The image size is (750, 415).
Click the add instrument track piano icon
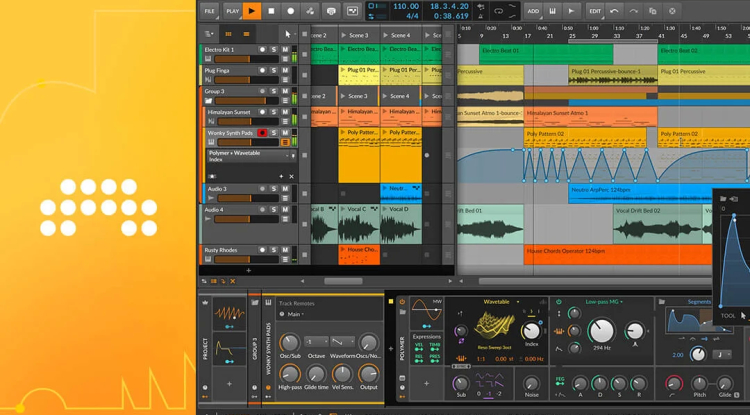tap(552, 11)
